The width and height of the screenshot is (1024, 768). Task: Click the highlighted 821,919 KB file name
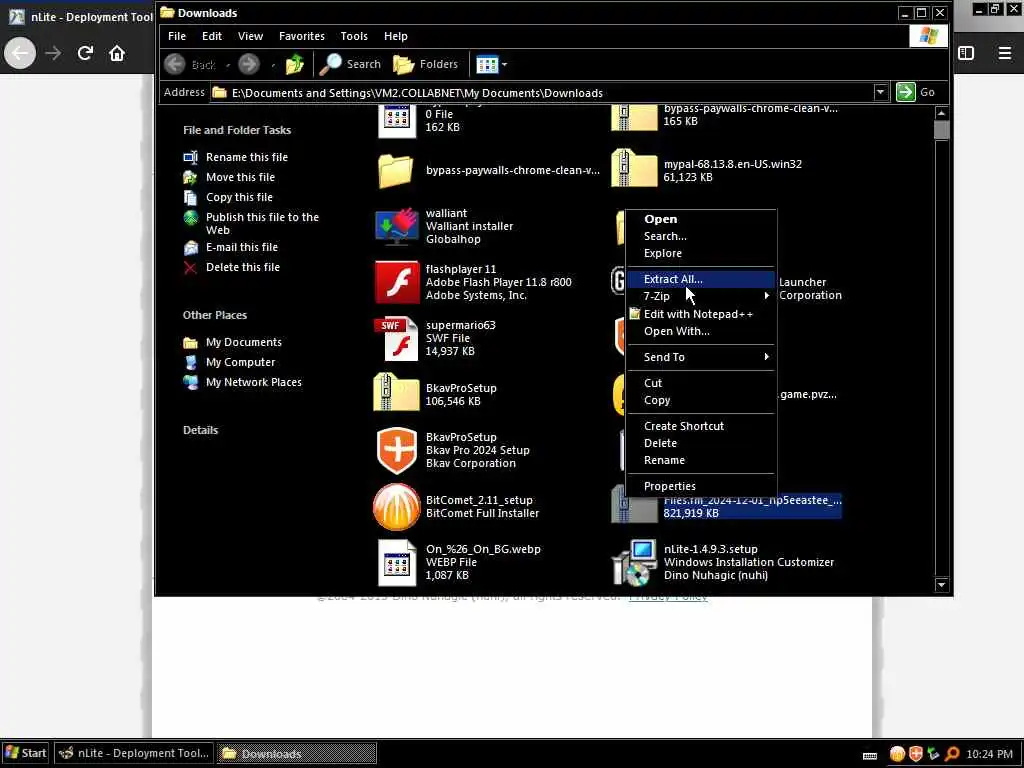(x=752, y=500)
